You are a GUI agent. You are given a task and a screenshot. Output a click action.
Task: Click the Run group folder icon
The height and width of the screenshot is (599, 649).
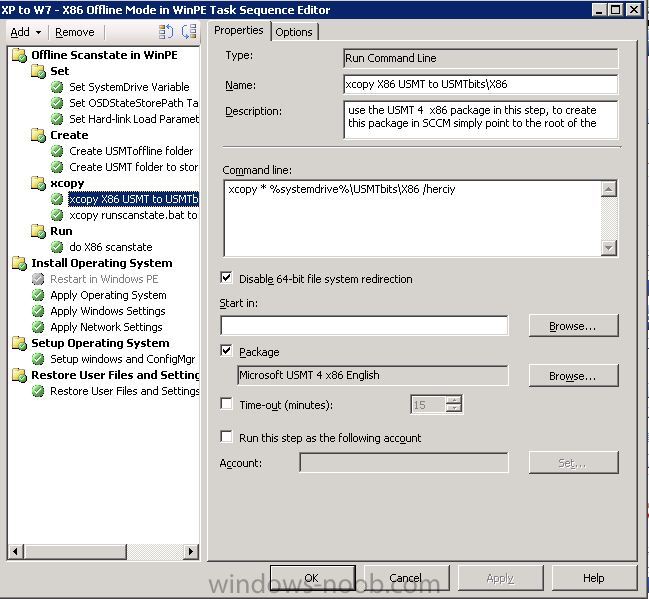pyautogui.click(x=38, y=231)
